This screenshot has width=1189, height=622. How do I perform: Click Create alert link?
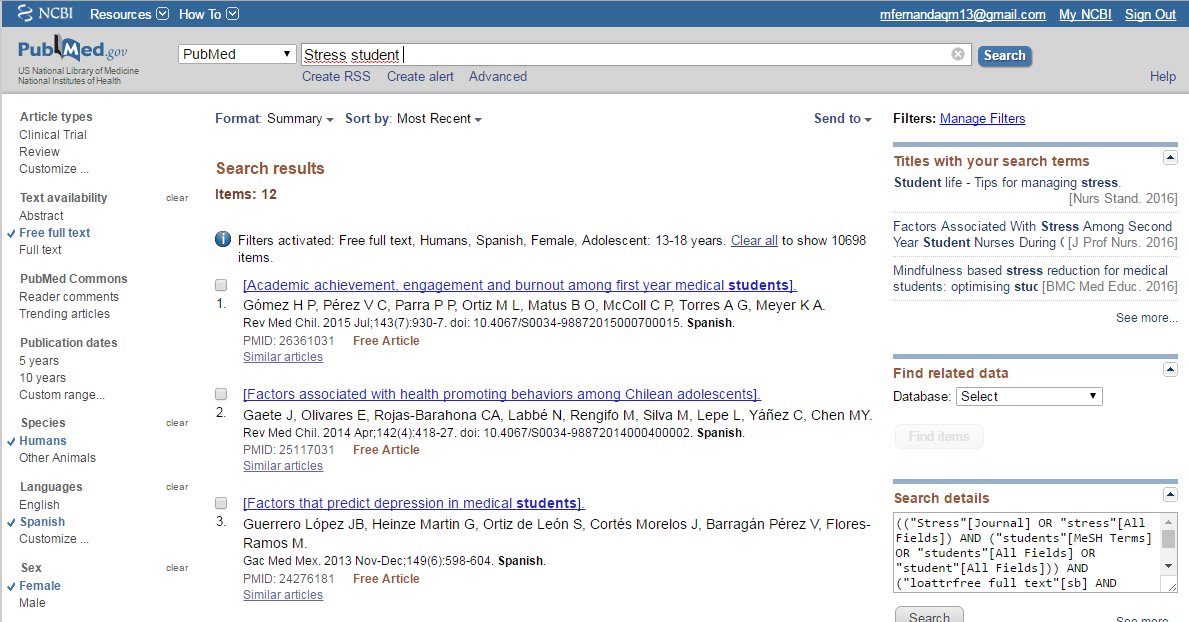pos(420,77)
